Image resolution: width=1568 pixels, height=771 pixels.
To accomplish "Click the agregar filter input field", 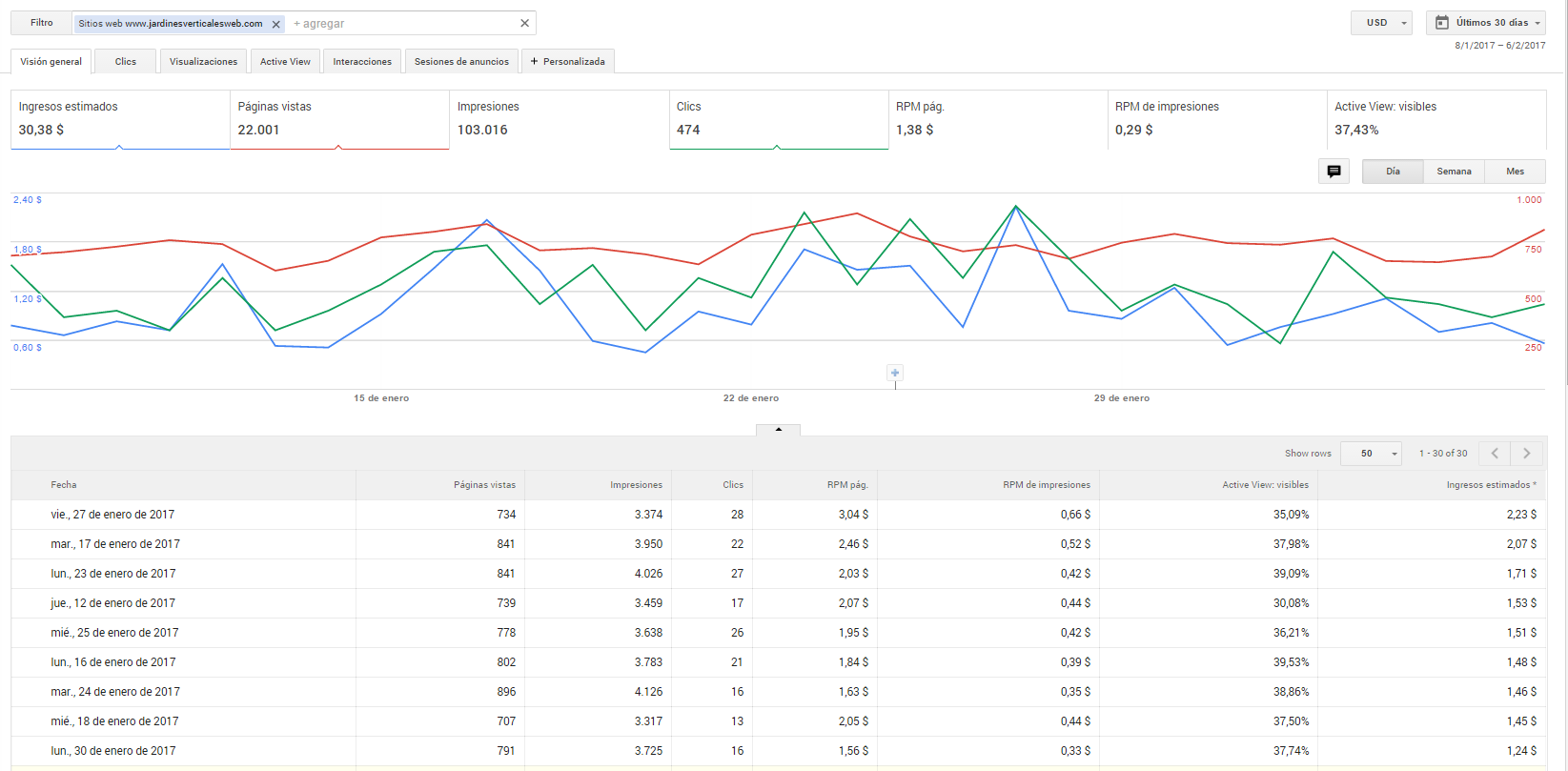I will (x=404, y=23).
